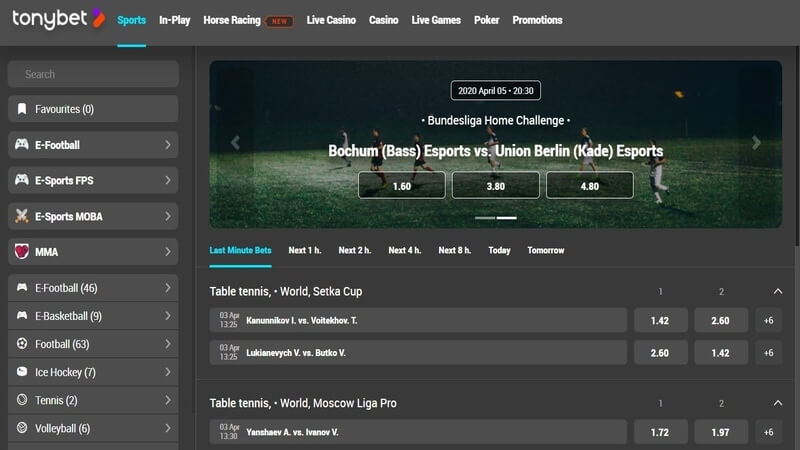
Task: Click the E-Football (46) controller icon
Action: coord(22,287)
